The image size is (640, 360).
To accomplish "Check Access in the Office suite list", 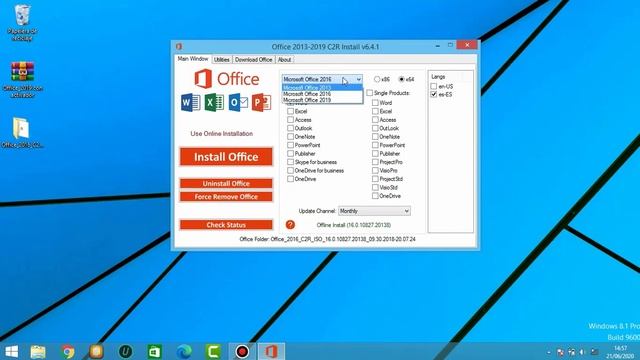I will coord(291,120).
